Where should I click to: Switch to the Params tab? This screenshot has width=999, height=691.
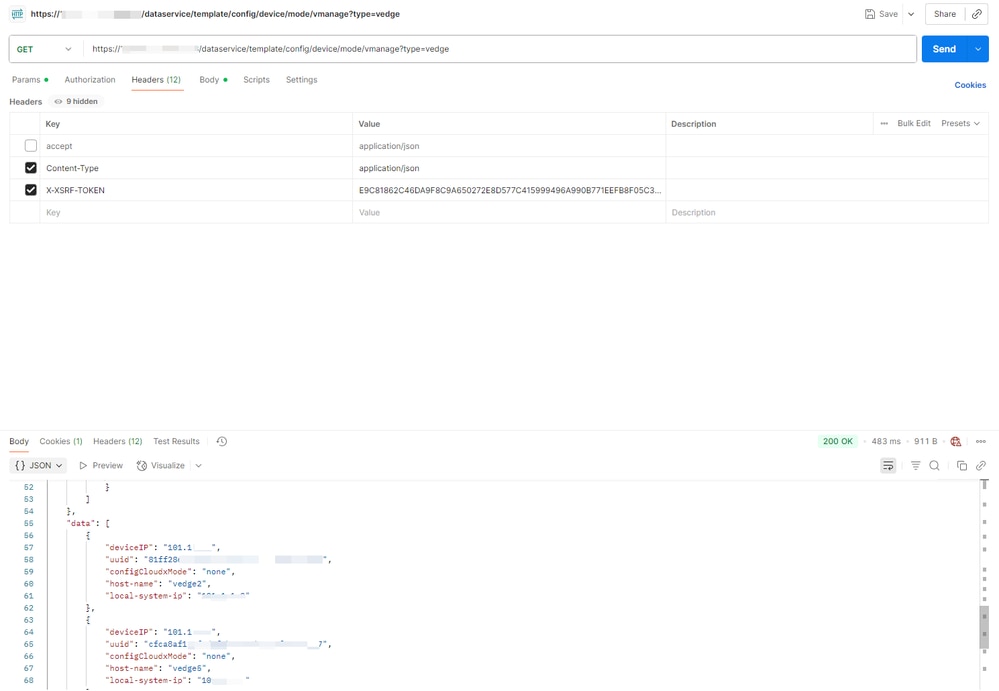[x=30, y=80]
